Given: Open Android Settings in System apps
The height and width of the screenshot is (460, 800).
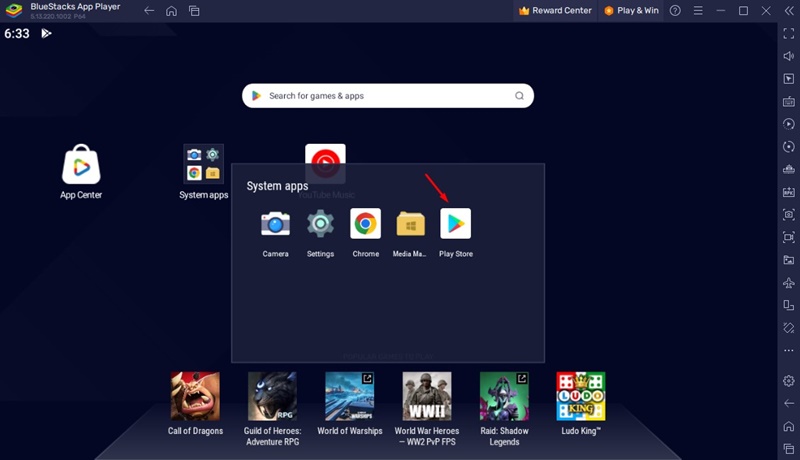Looking at the screenshot, I should (320, 223).
